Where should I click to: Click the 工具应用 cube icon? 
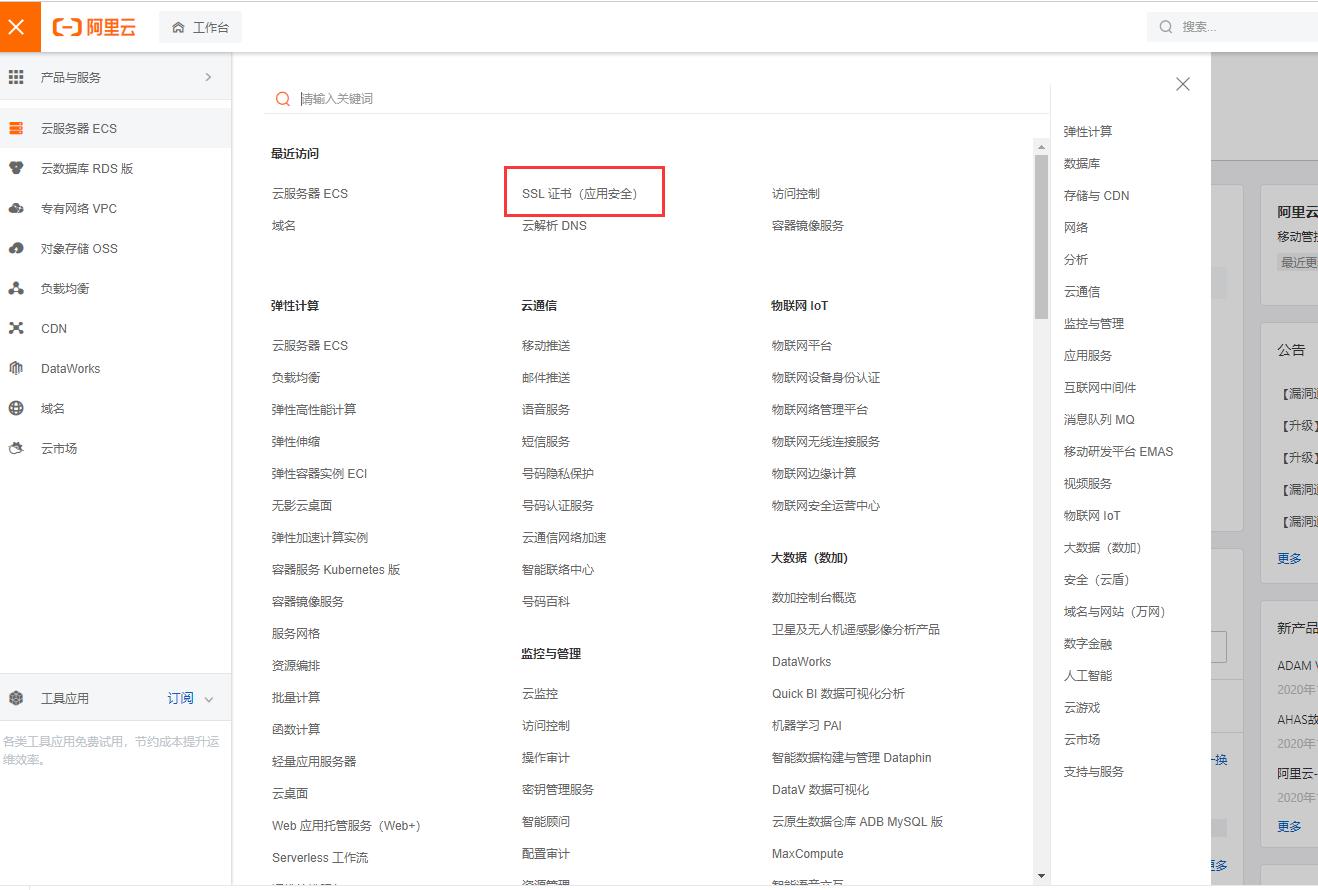tap(16, 698)
